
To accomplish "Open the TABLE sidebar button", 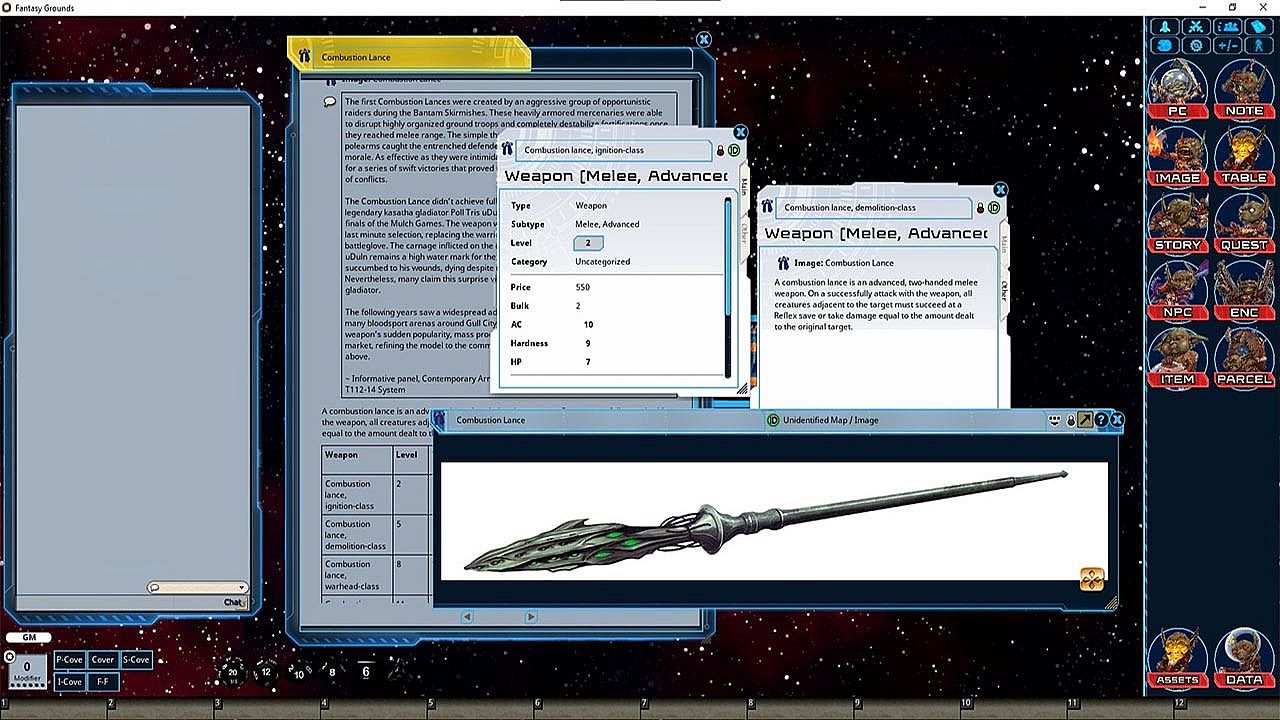I will pyautogui.click(x=1244, y=156).
